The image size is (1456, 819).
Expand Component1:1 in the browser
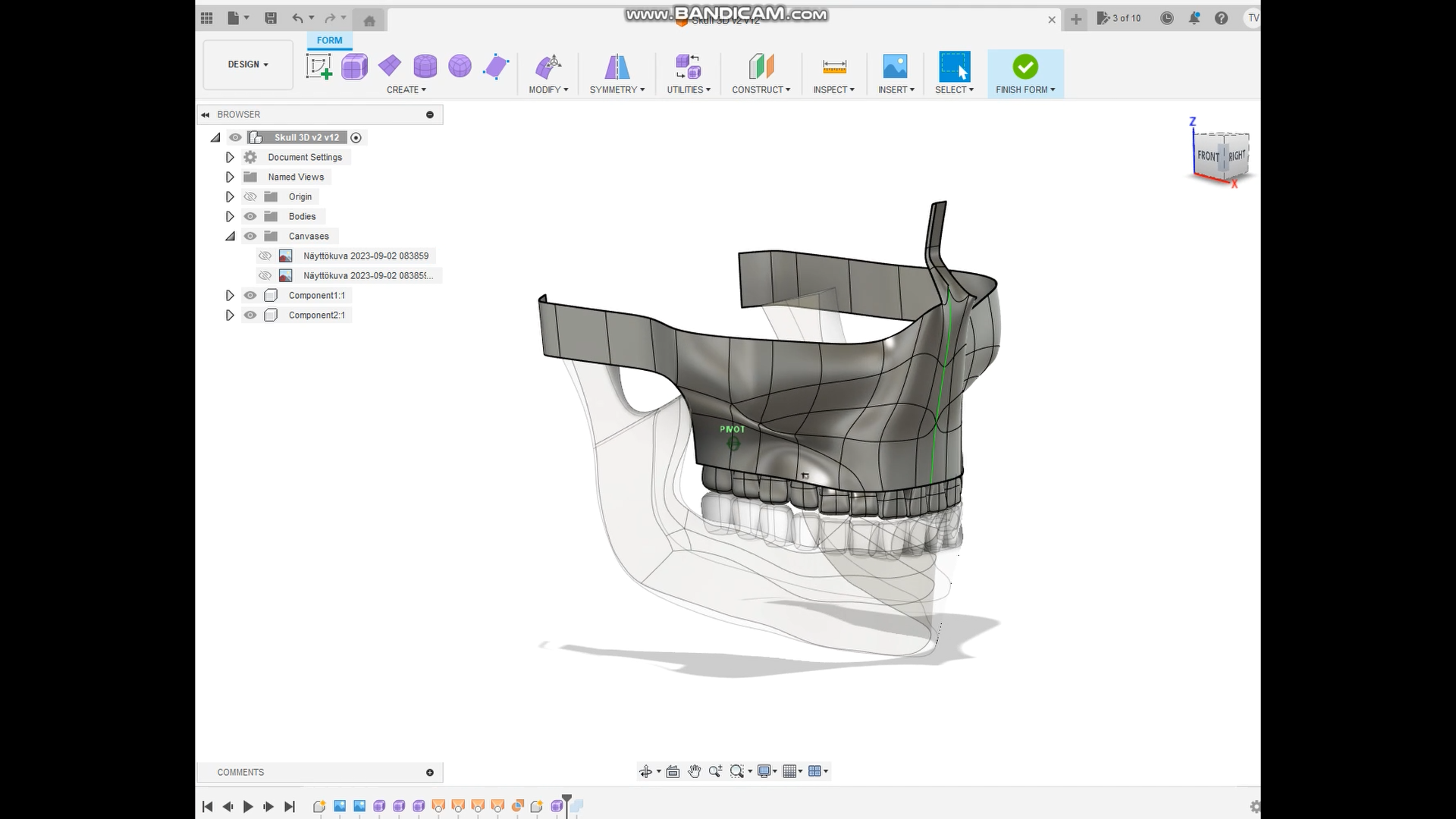[x=230, y=295]
